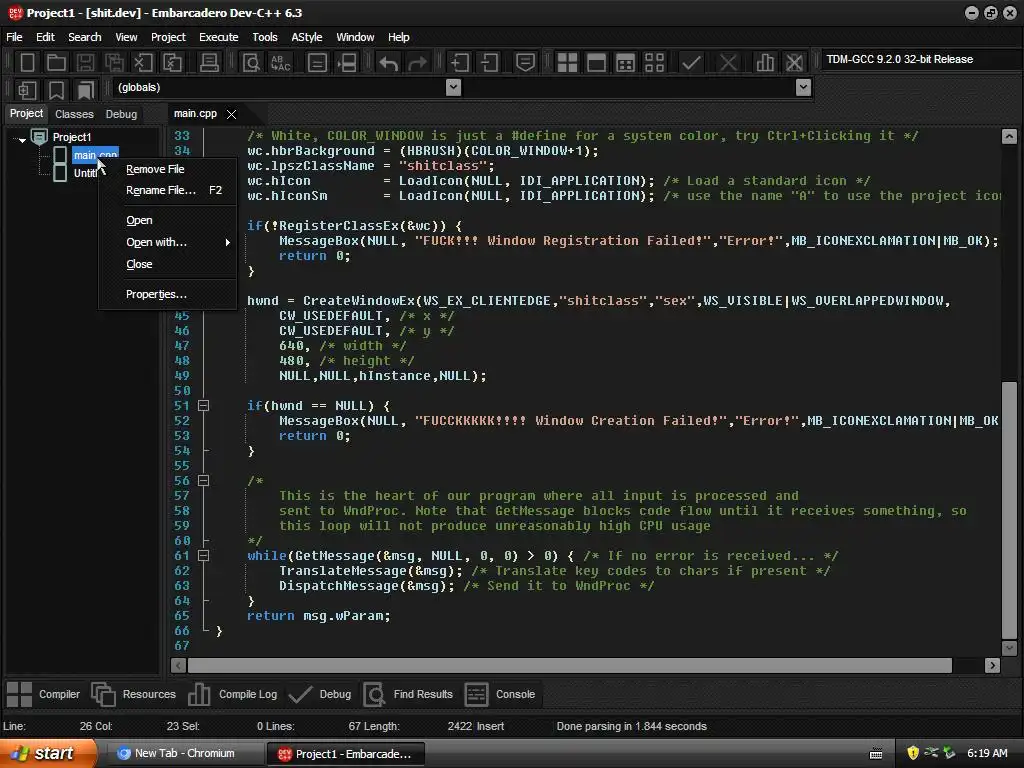Collapse the comment fold at line 56

204,481
